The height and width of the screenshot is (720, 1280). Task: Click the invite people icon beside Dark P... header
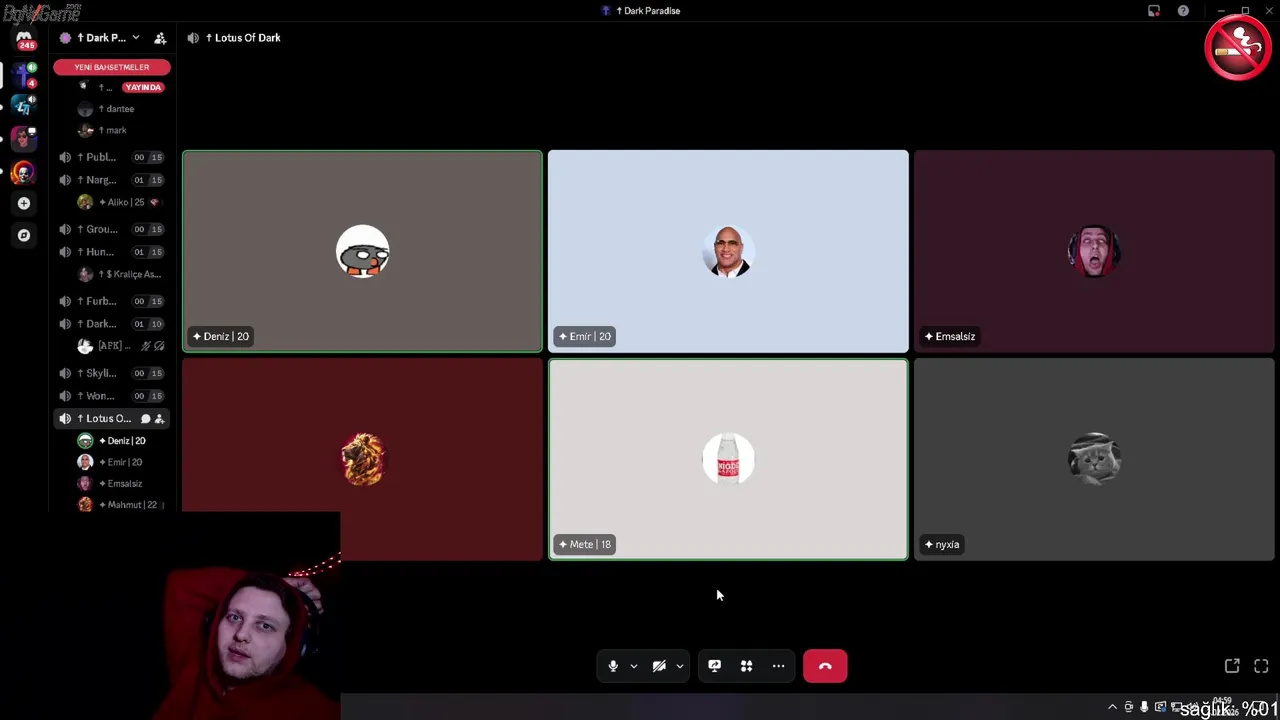(160, 38)
